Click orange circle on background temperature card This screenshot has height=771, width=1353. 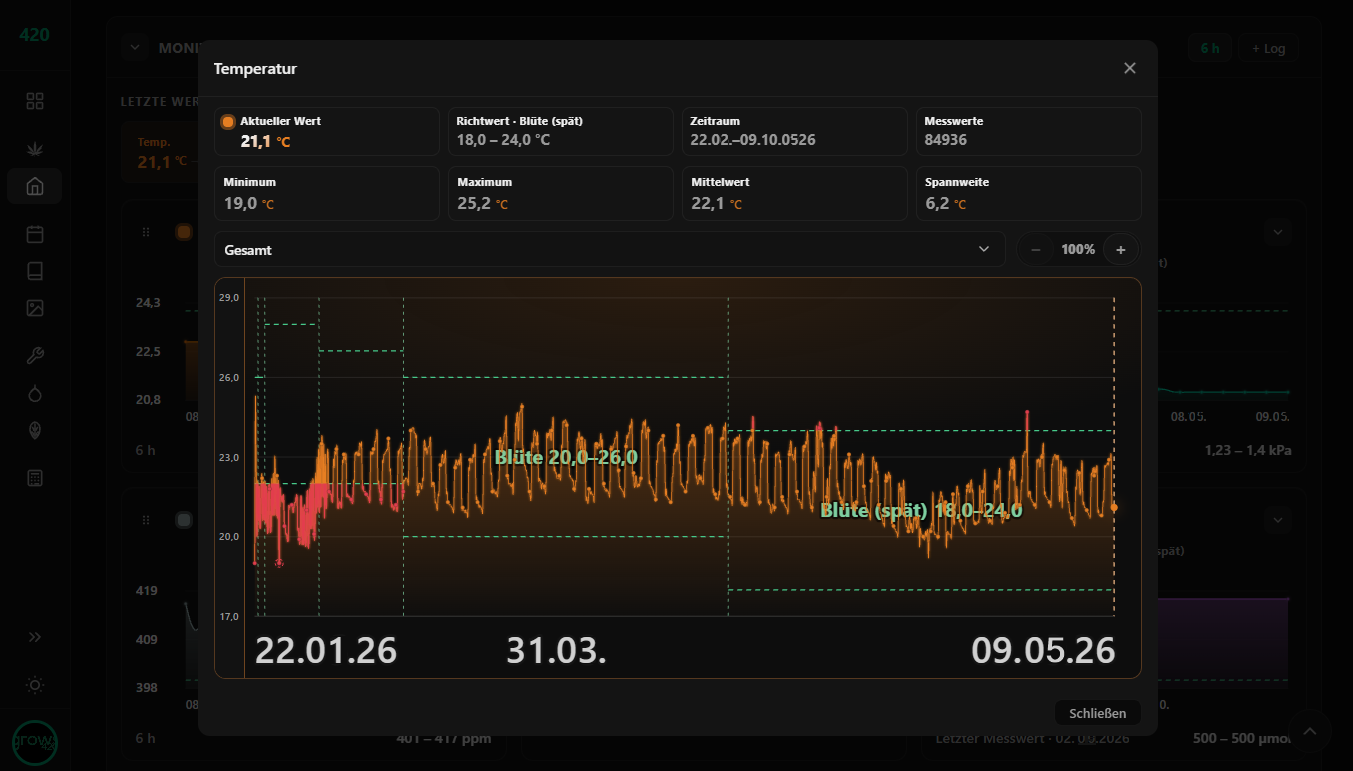point(184,232)
